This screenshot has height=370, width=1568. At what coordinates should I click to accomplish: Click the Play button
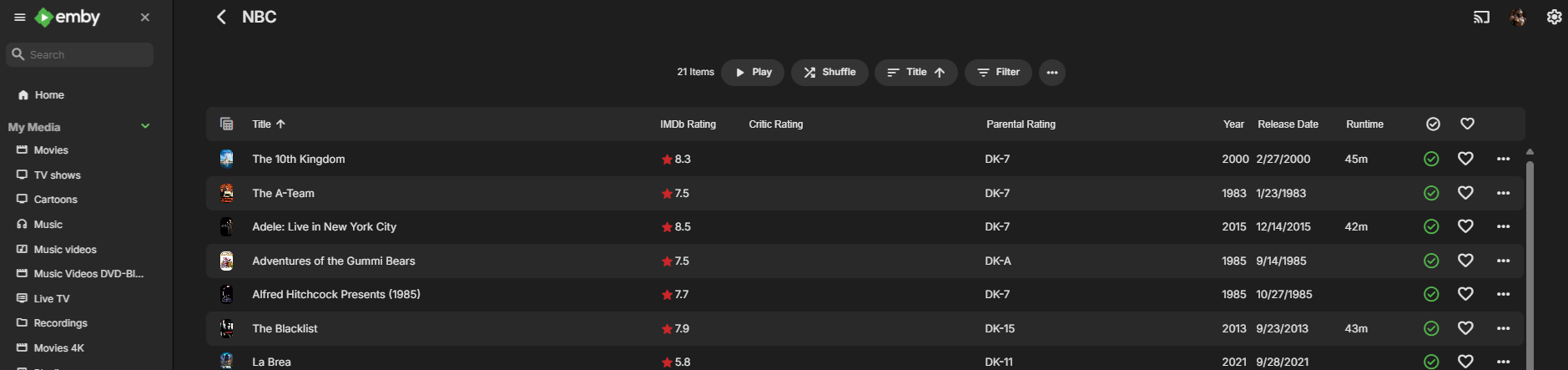tap(753, 73)
